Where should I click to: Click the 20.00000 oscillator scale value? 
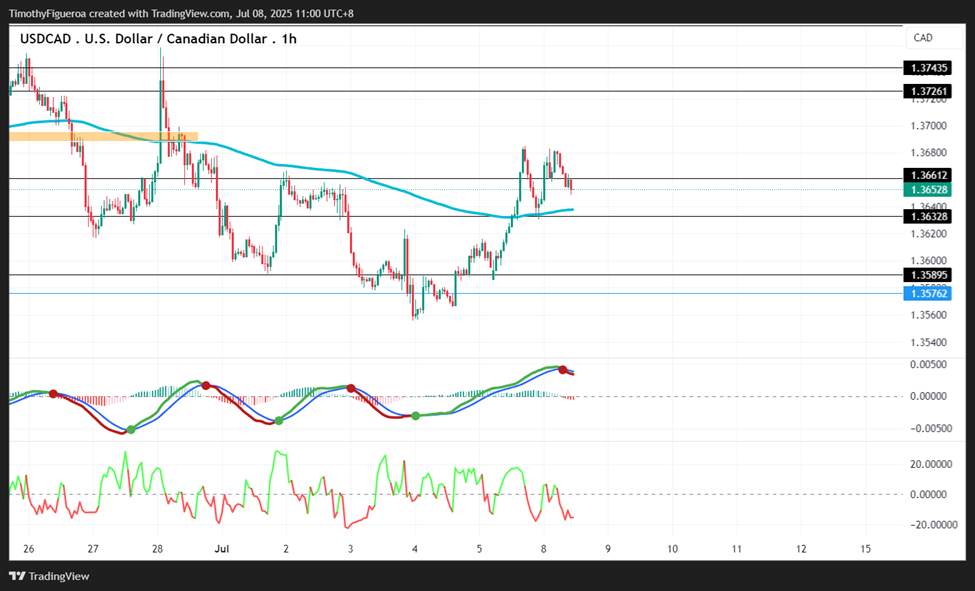(x=931, y=464)
